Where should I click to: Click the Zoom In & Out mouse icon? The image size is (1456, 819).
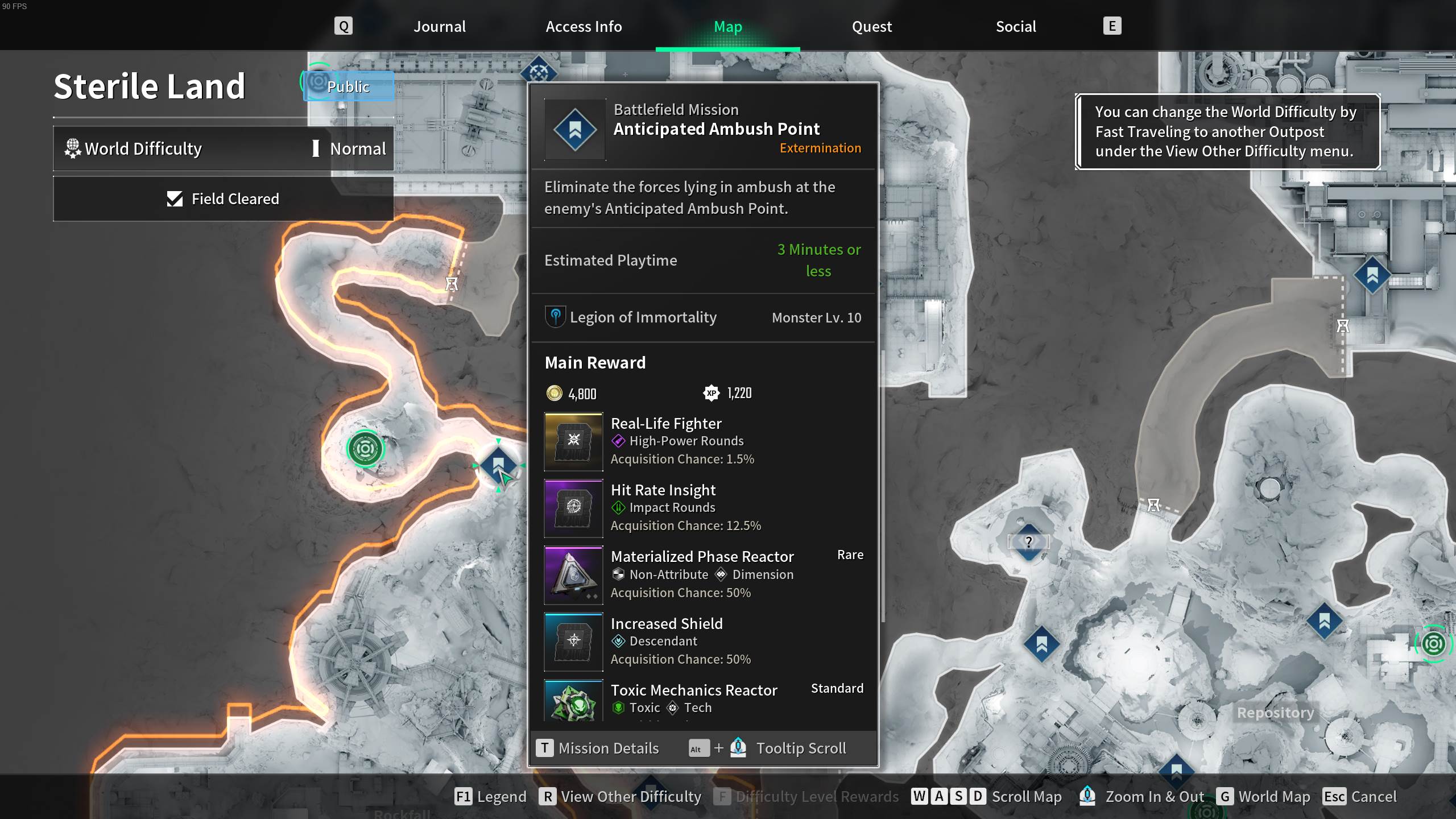coord(1087,796)
